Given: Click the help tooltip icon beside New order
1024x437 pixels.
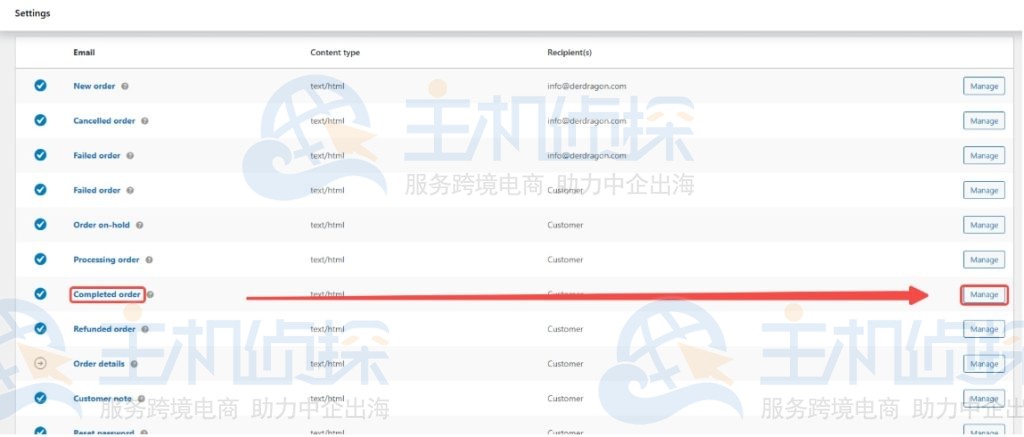Looking at the screenshot, I should point(125,86).
